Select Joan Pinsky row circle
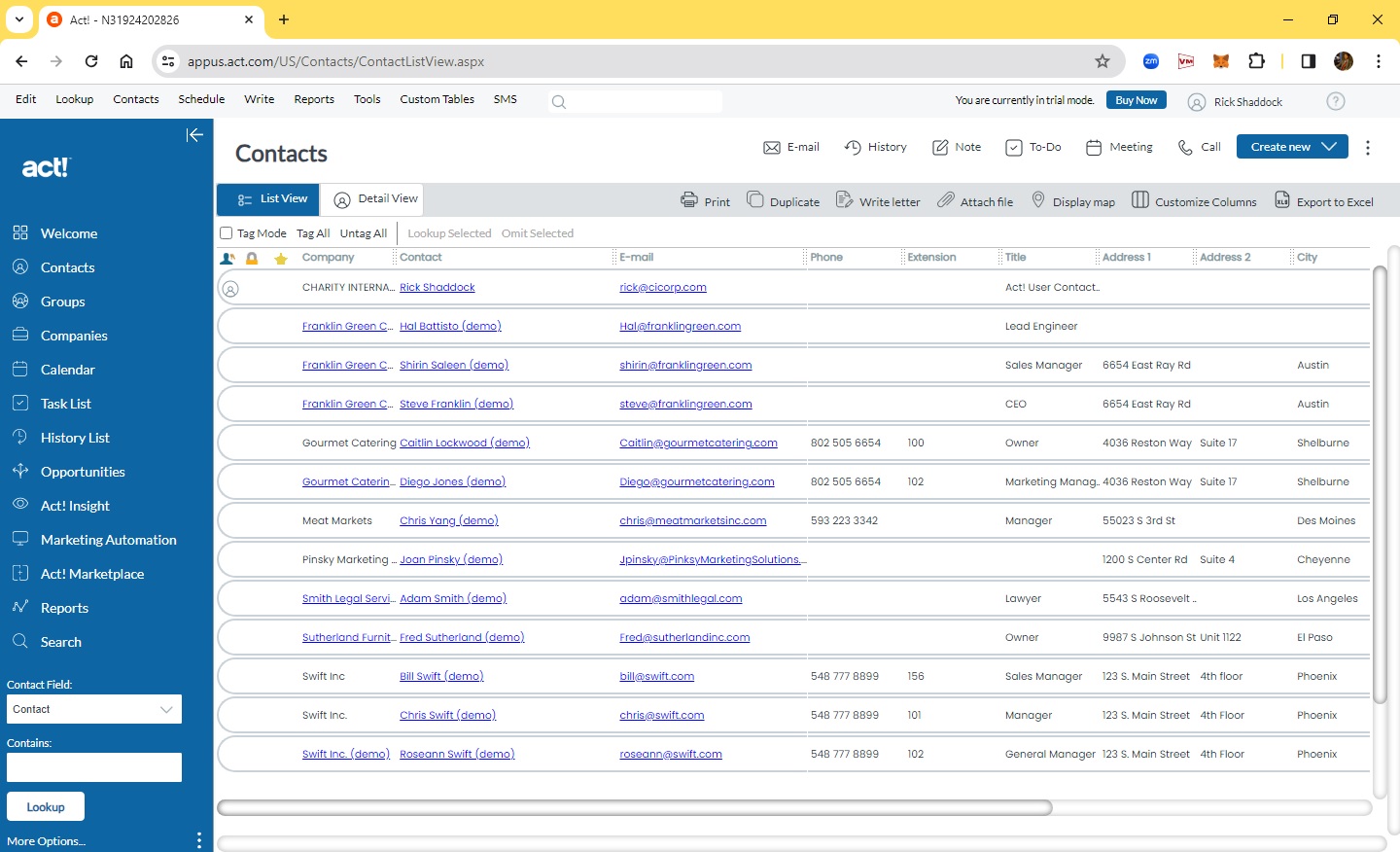The height and width of the screenshot is (852, 1400). click(x=230, y=560)
